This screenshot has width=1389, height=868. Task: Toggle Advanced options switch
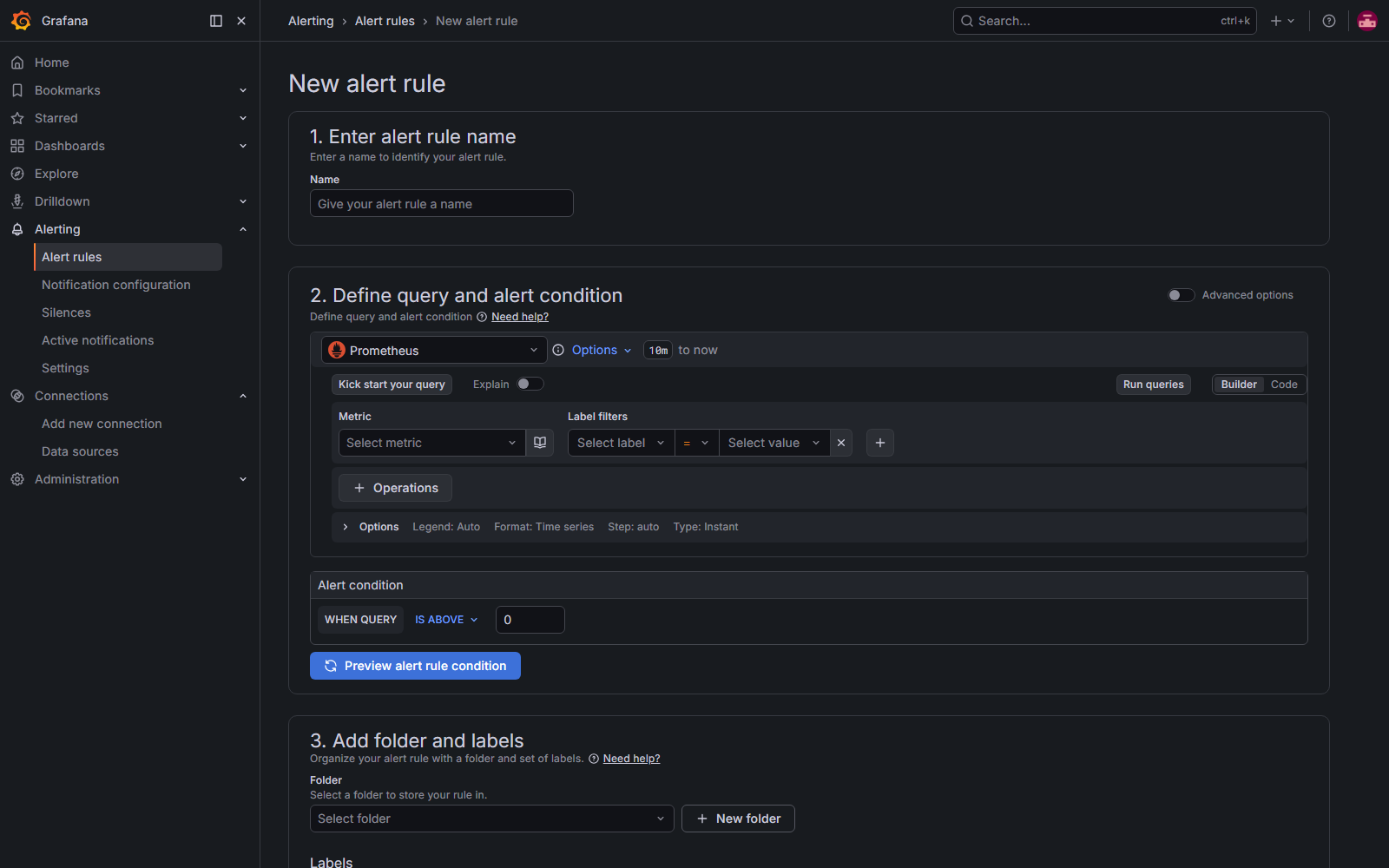tap(1182, 295)
